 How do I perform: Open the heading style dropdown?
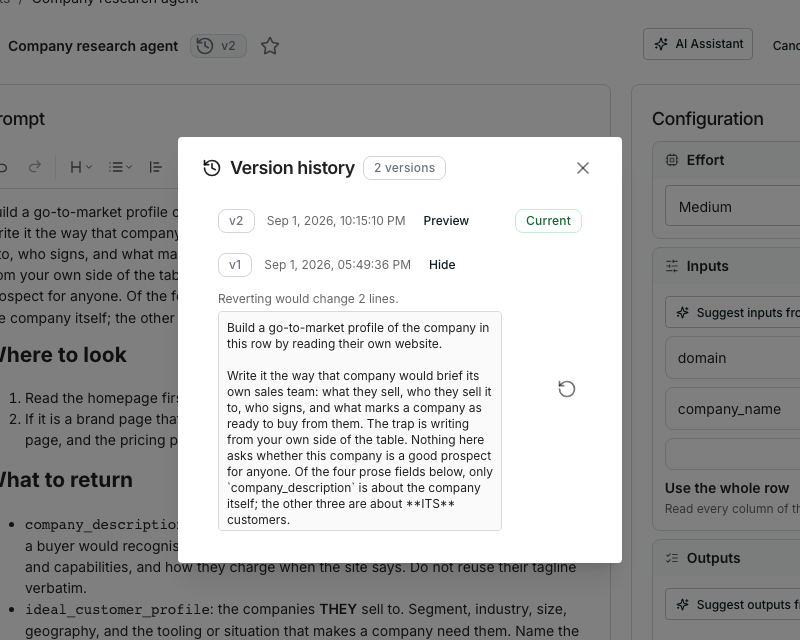pyautogui.click(x=81, y=167)
